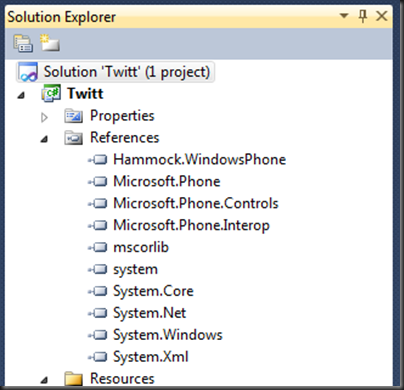Click the mscorlib reference icon

[98, 248]
